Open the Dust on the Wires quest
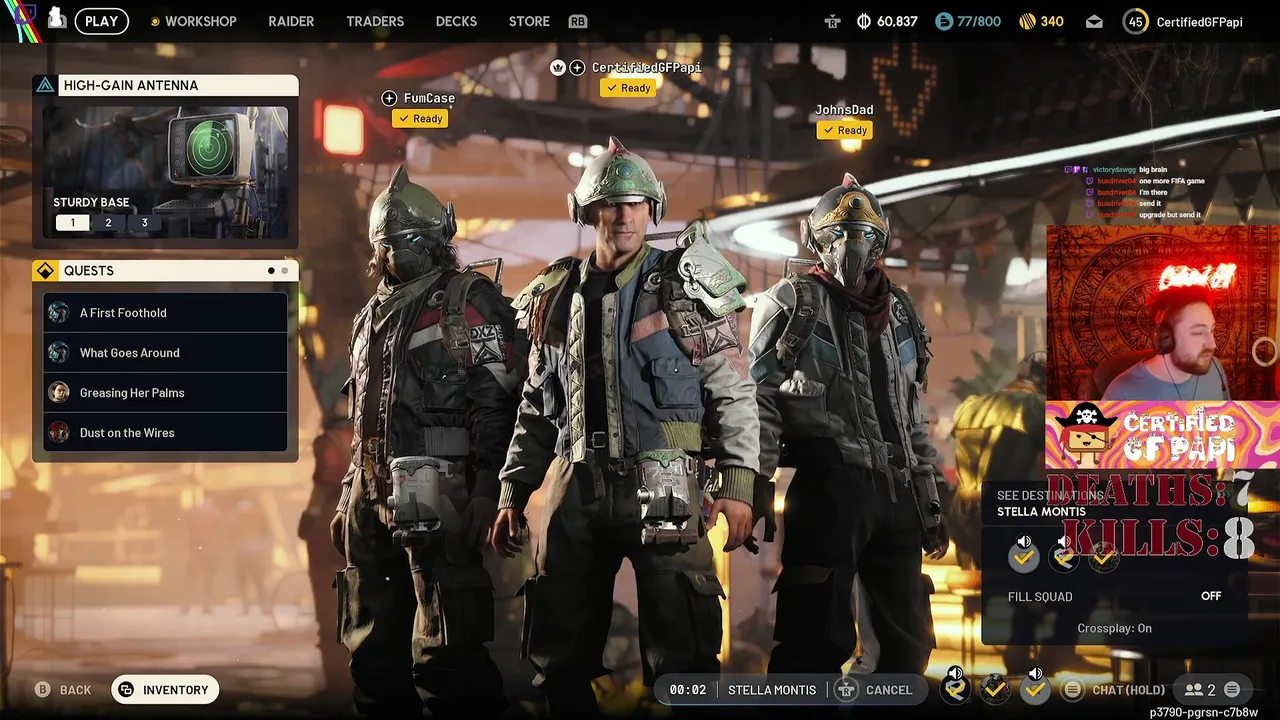 165,433
